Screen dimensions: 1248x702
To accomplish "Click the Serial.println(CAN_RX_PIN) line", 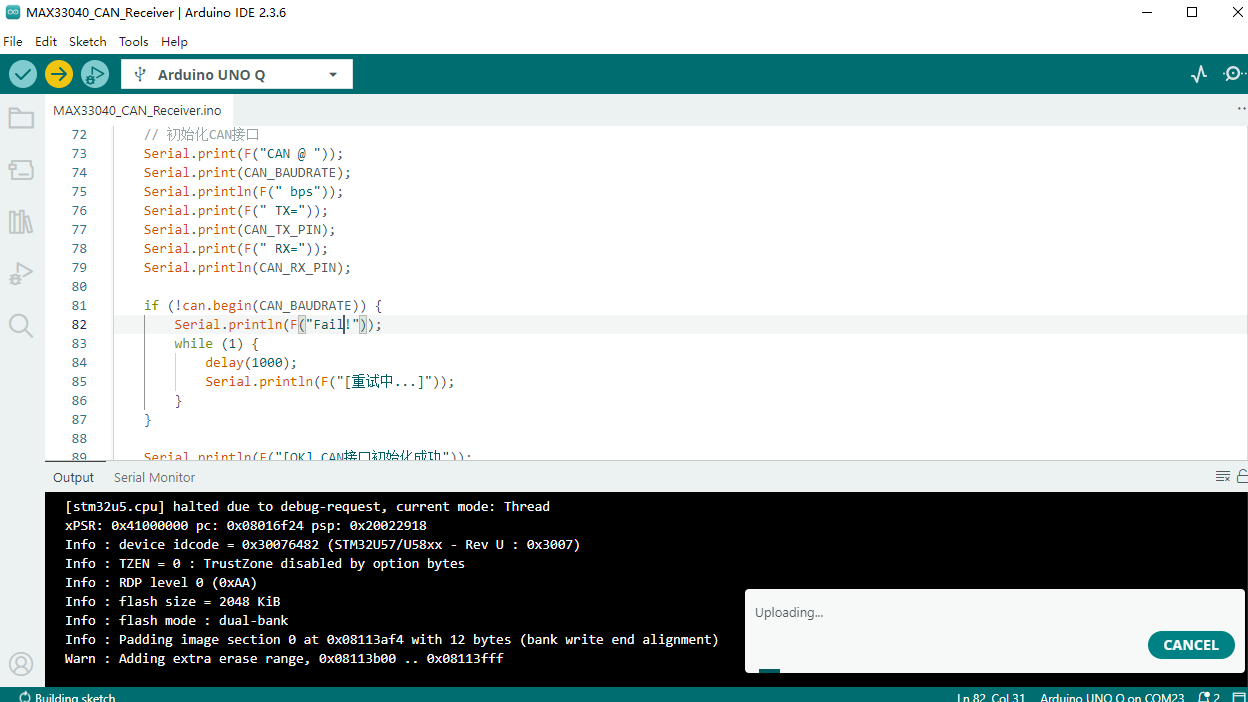I will pos(247,268).
